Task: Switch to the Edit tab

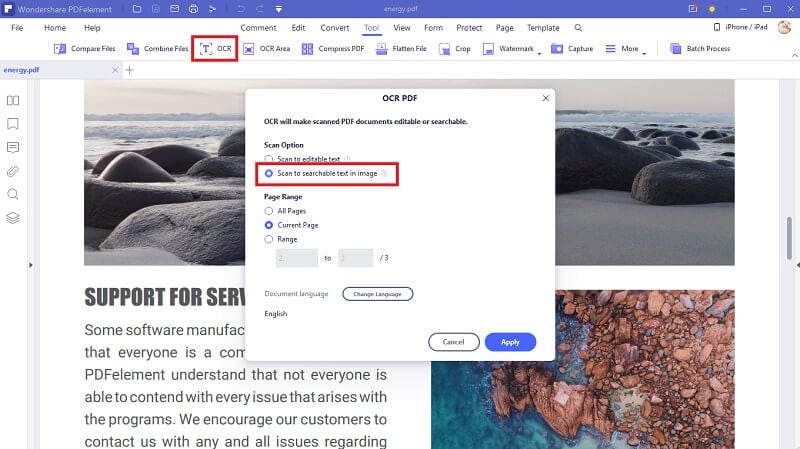Action: coord(298,28)
